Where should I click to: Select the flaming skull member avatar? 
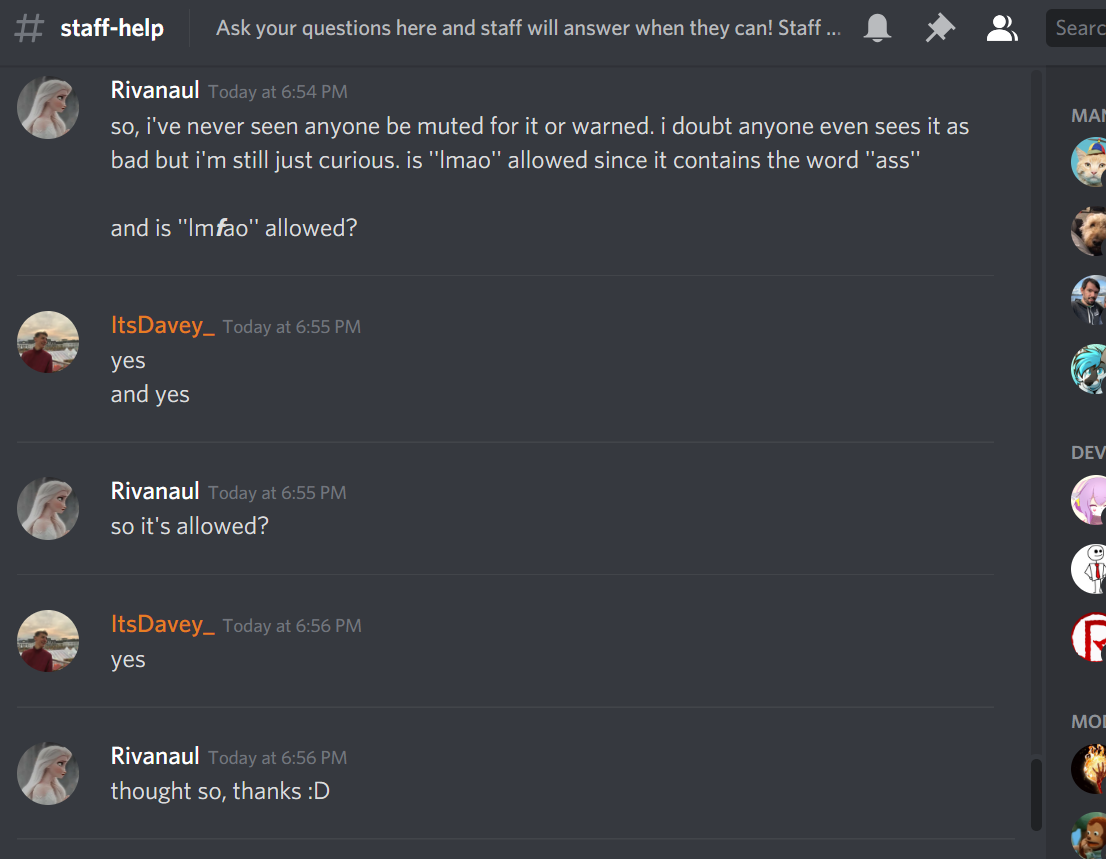tap(1088, 769)
